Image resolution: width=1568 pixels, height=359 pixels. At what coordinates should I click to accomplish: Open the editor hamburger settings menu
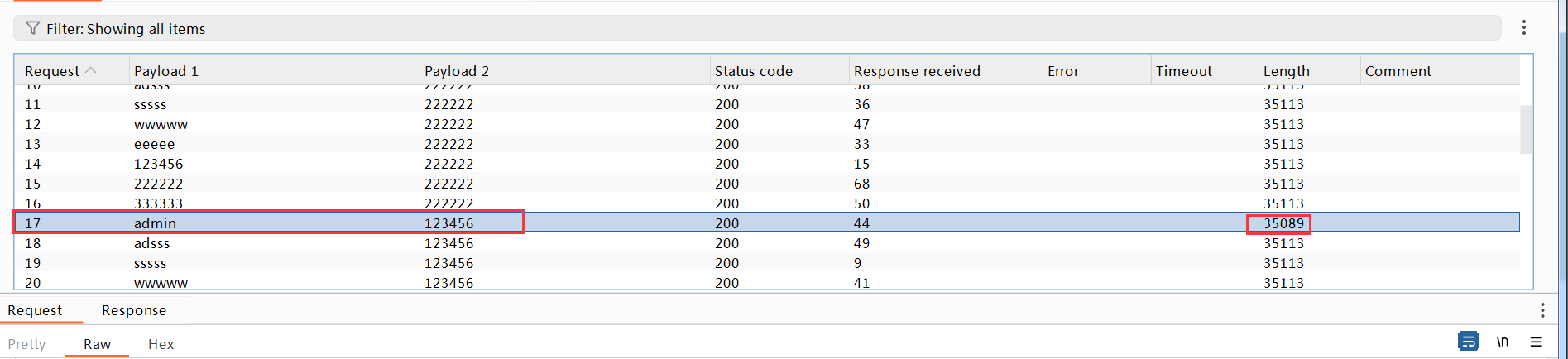point(1536,342)
